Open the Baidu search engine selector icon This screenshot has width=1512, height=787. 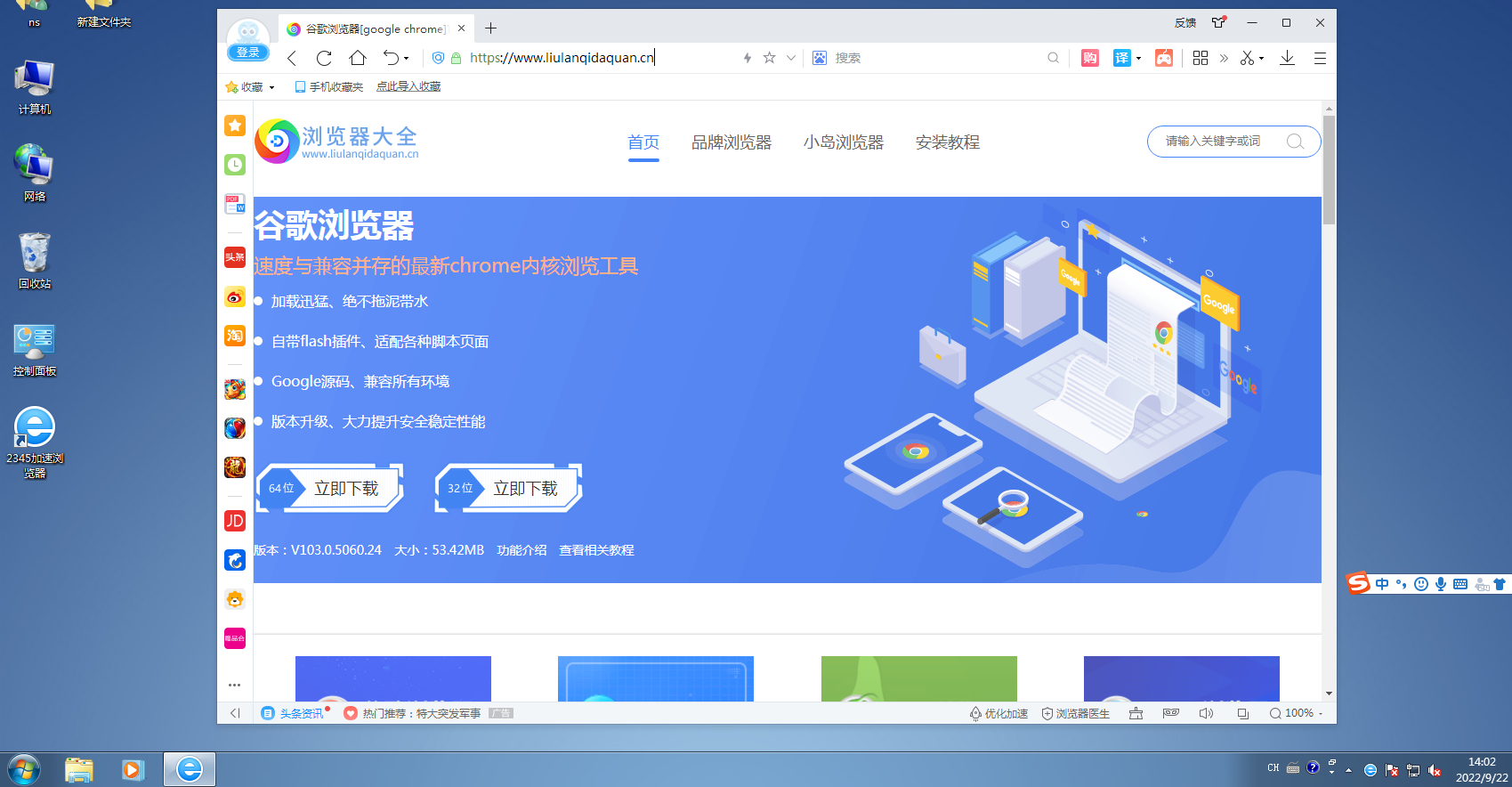820,58
